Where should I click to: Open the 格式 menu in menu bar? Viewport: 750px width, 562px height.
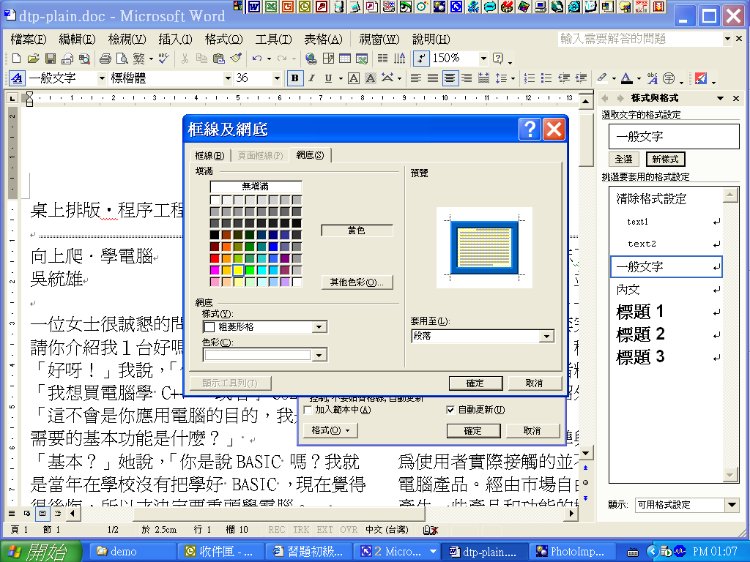(x=223, y=39)
